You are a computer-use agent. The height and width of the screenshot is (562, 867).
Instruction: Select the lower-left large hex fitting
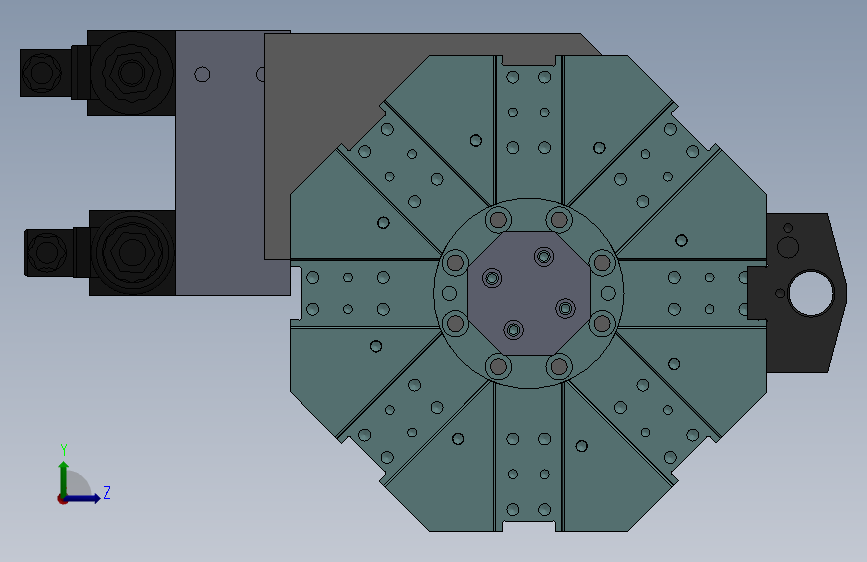click(132, 252)
